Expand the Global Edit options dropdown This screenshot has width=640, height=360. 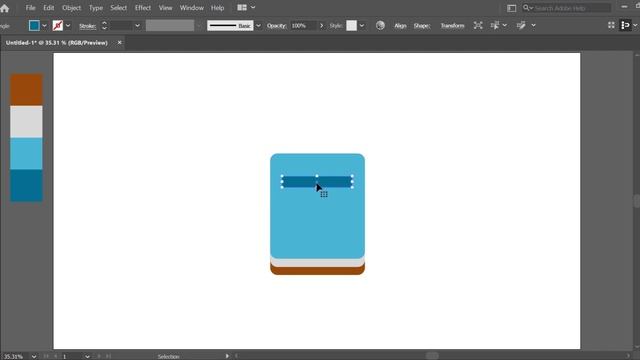tap(533, 25)
